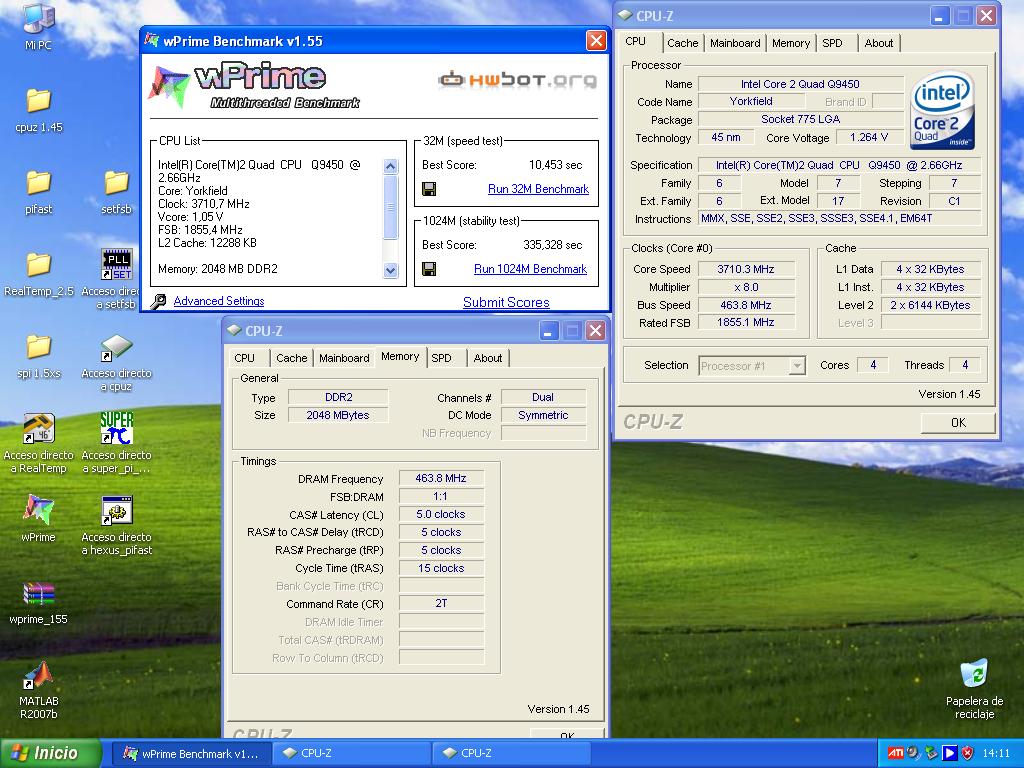Switch to Mainboard tab in lower CPU-Z window
Screen dimensions: 1024x768
(x=344, y=358)
